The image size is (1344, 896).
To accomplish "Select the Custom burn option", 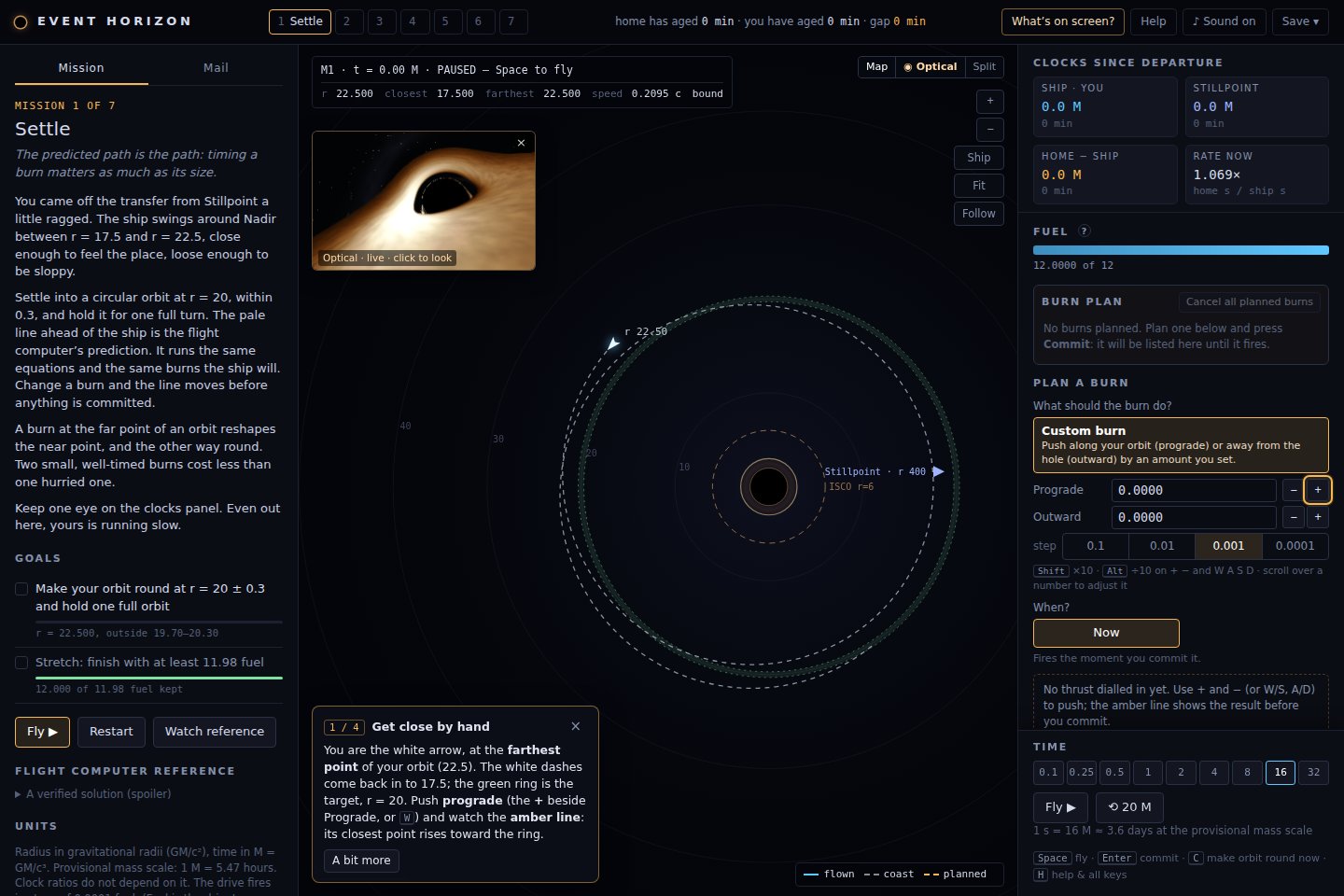I will pyautogui.click(x=1181, y=445).
